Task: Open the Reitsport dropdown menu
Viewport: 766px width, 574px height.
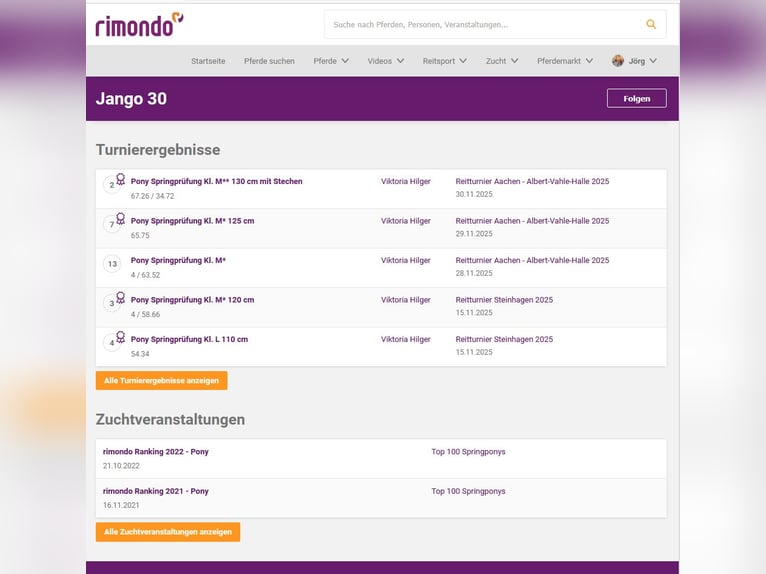Action: click(x=444, y=61)
